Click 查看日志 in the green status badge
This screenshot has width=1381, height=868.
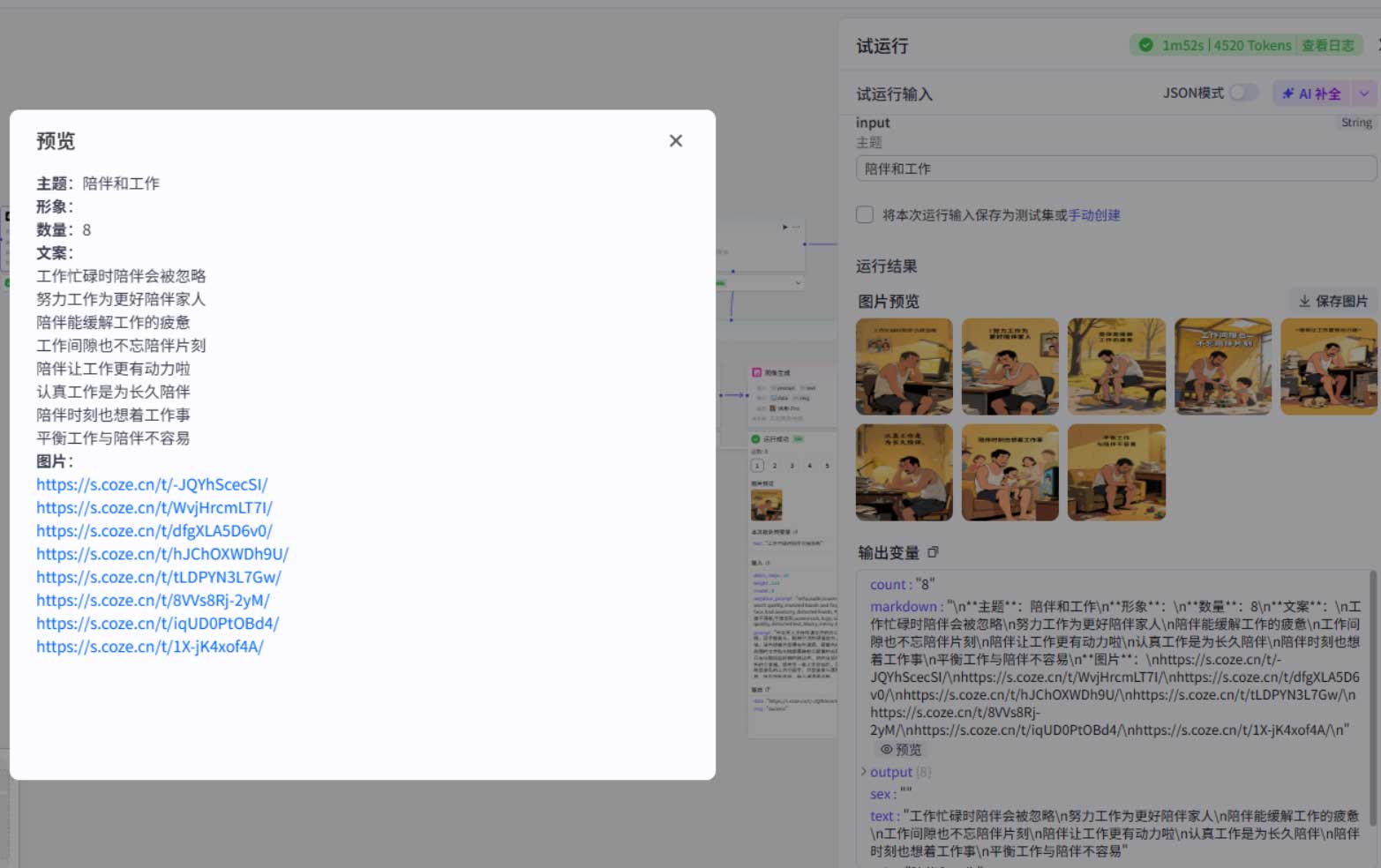click(1327, 45)
